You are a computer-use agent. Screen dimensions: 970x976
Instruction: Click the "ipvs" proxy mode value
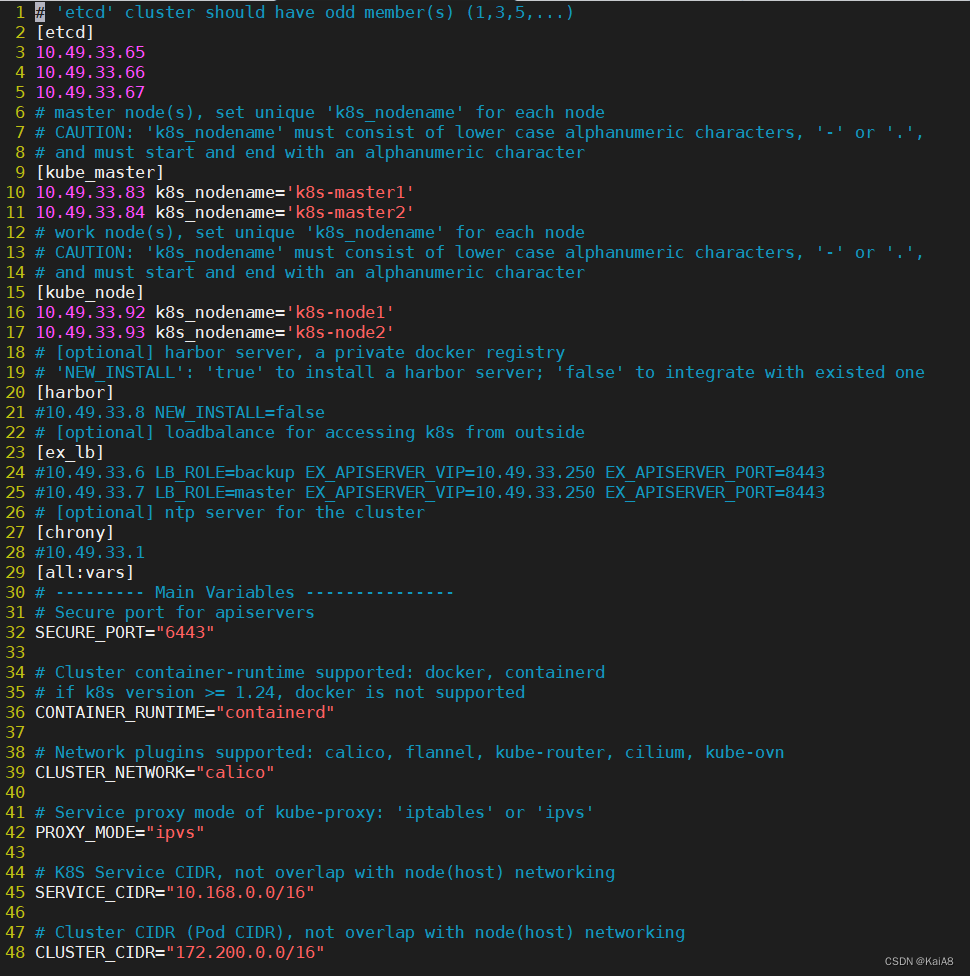pyautogui.click(x=175, y=832)
